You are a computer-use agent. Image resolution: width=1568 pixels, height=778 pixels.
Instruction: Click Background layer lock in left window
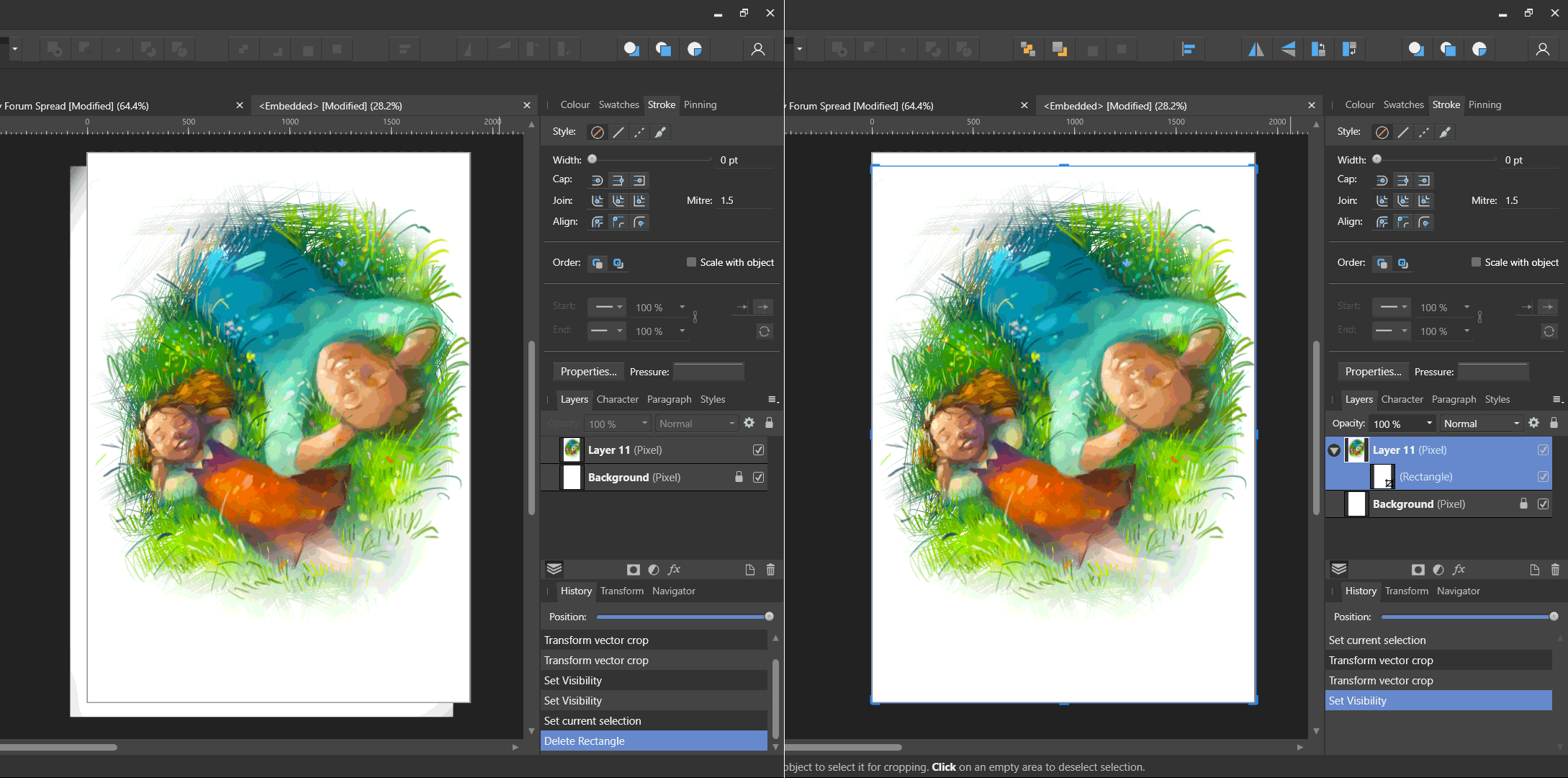739,477
